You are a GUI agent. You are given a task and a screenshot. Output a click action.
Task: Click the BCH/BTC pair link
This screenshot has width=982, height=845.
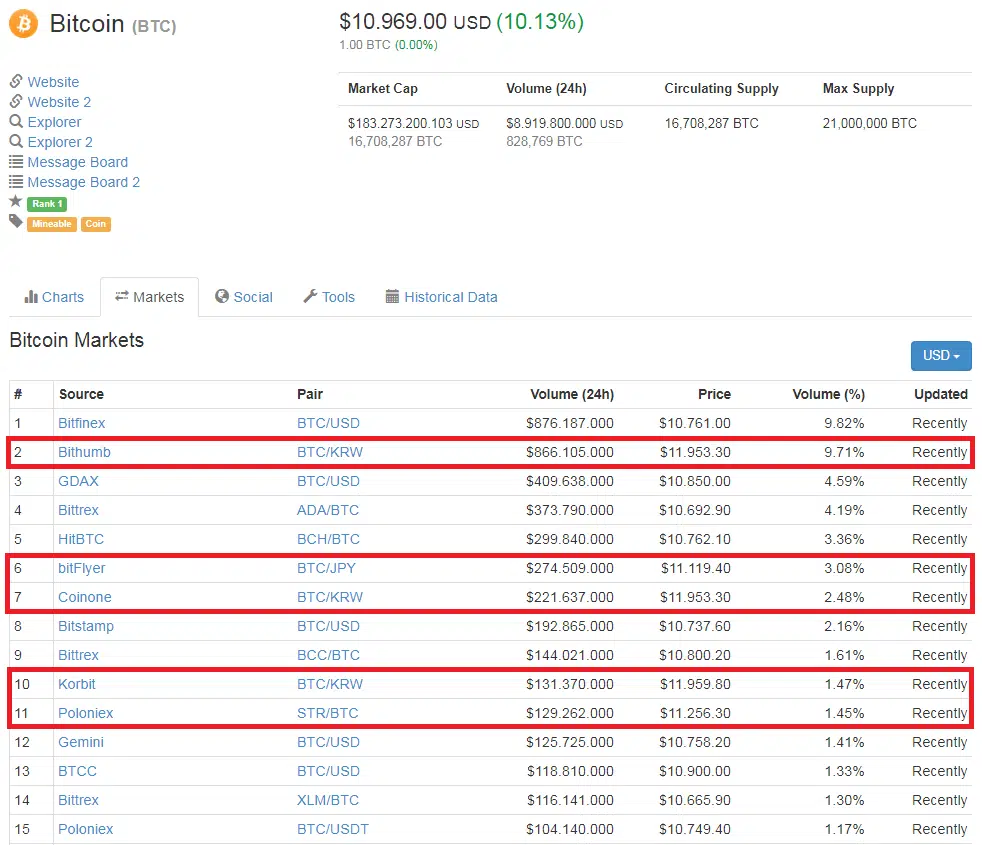click(x=328, y=539)
